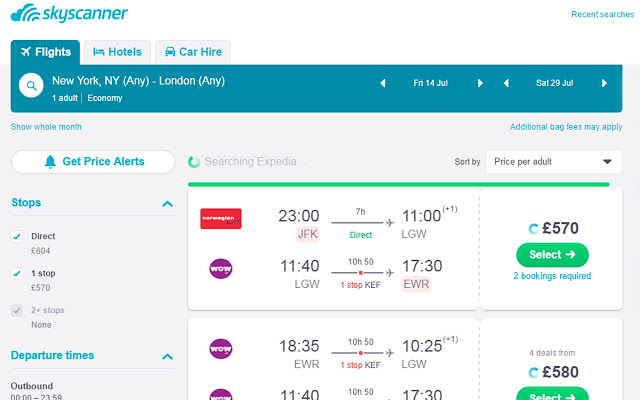640x400 pixels.
Task: Click the green Direct label on Norwegian flight
Action: [x=361, y=235]
